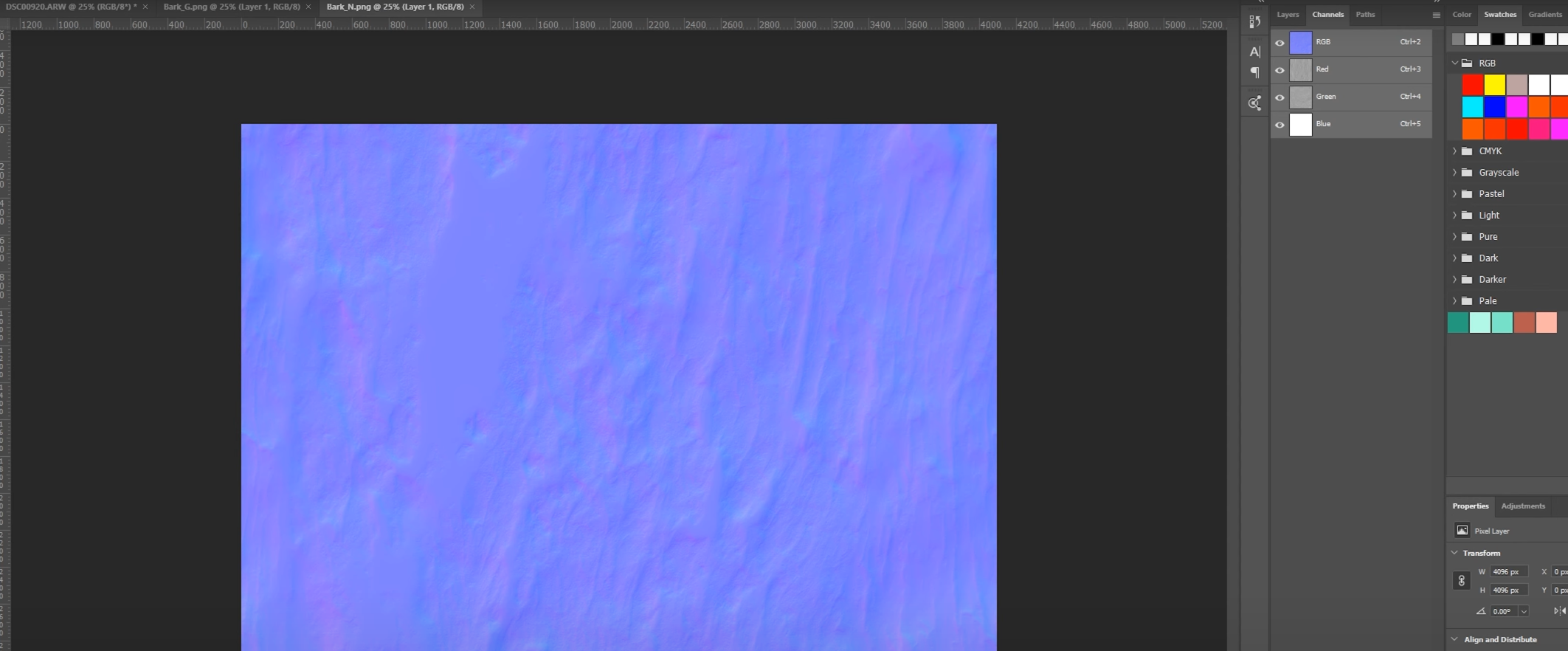Open the Character panel icon
The image size is (1568, 651).
click(x=1254, y=52)
